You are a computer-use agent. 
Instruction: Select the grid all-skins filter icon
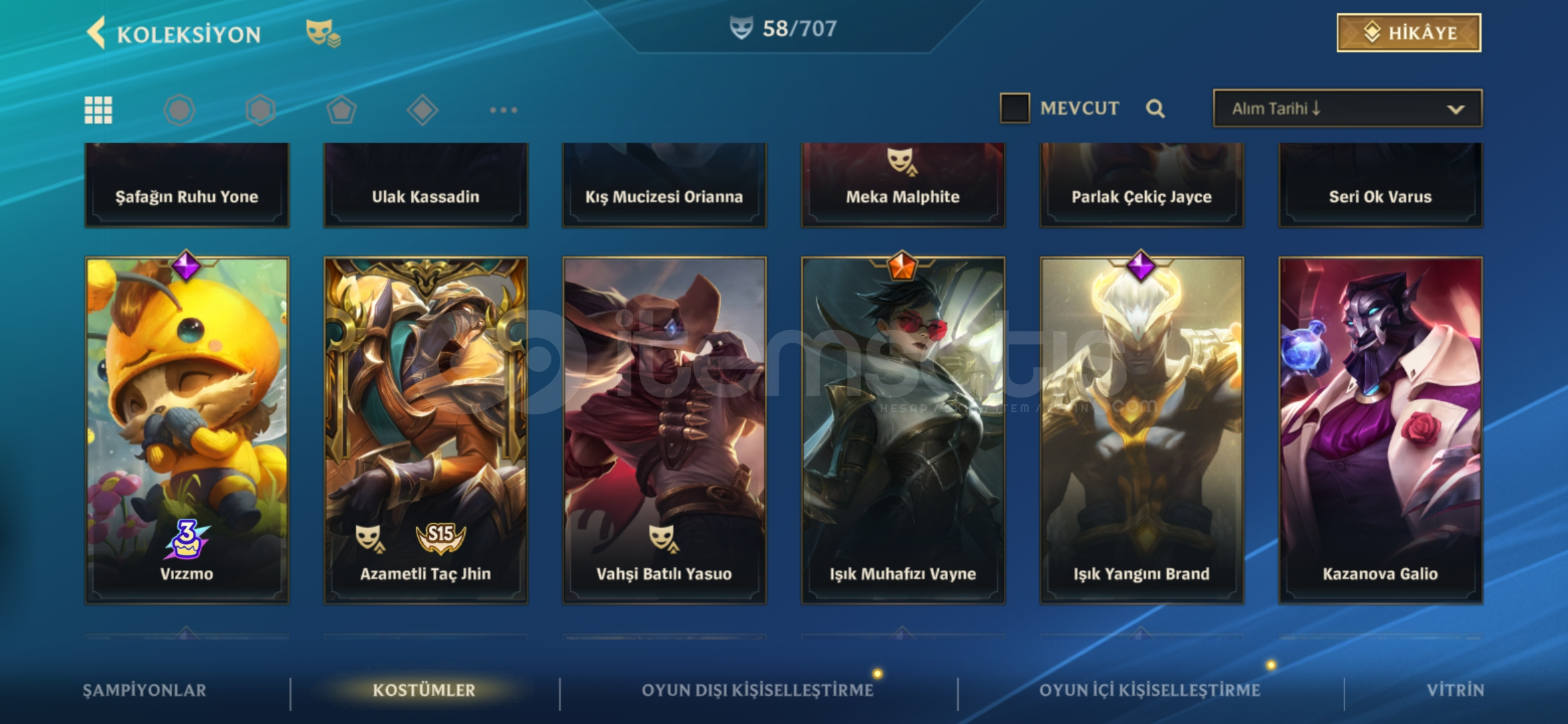(99, 110)
